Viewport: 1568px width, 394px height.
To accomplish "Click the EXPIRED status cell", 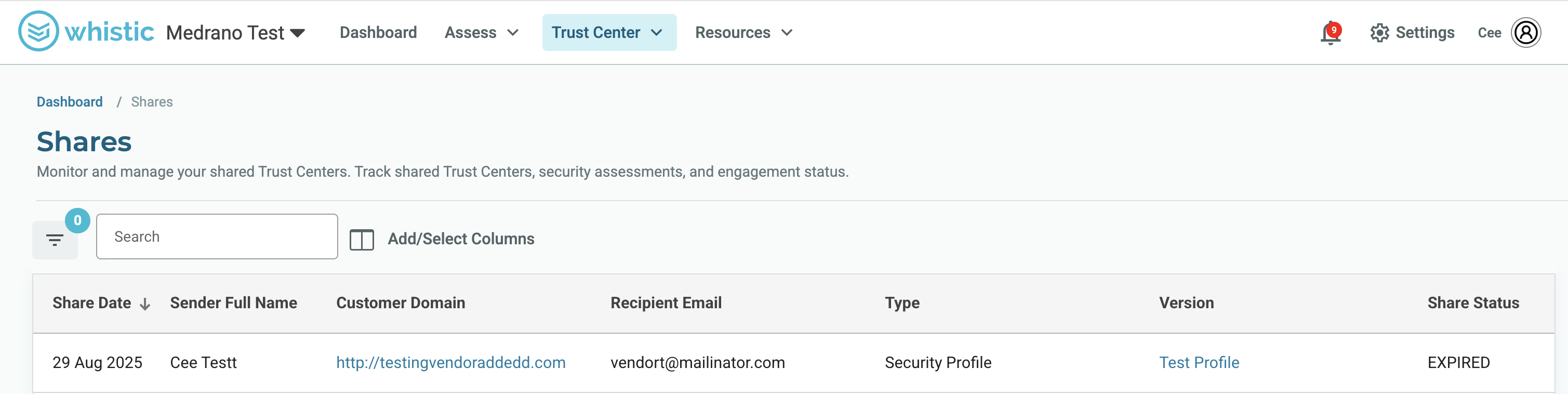I will tap(1458, 362).
